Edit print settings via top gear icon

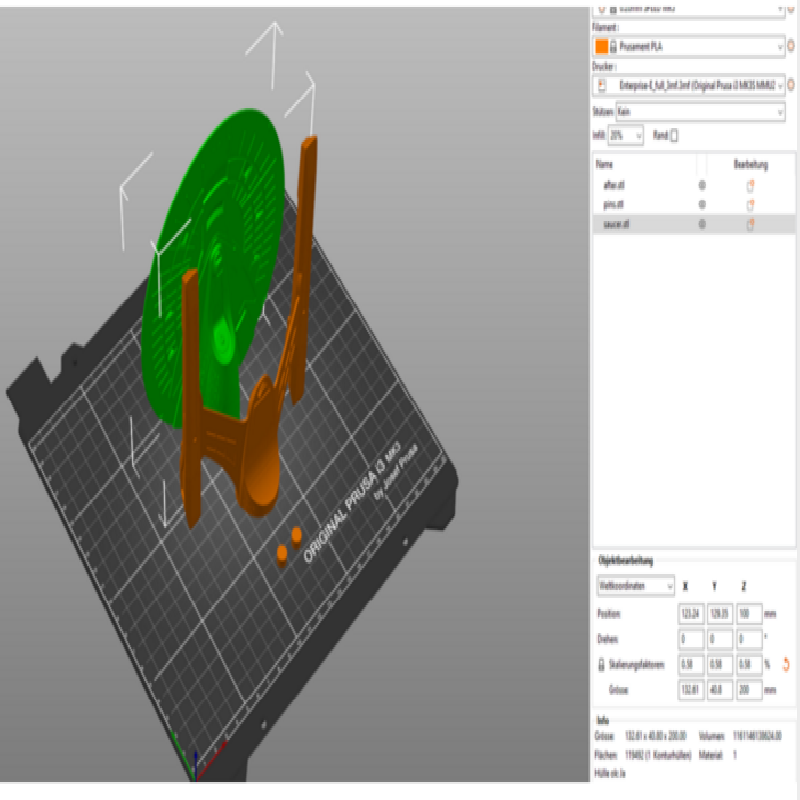[792, 10]
